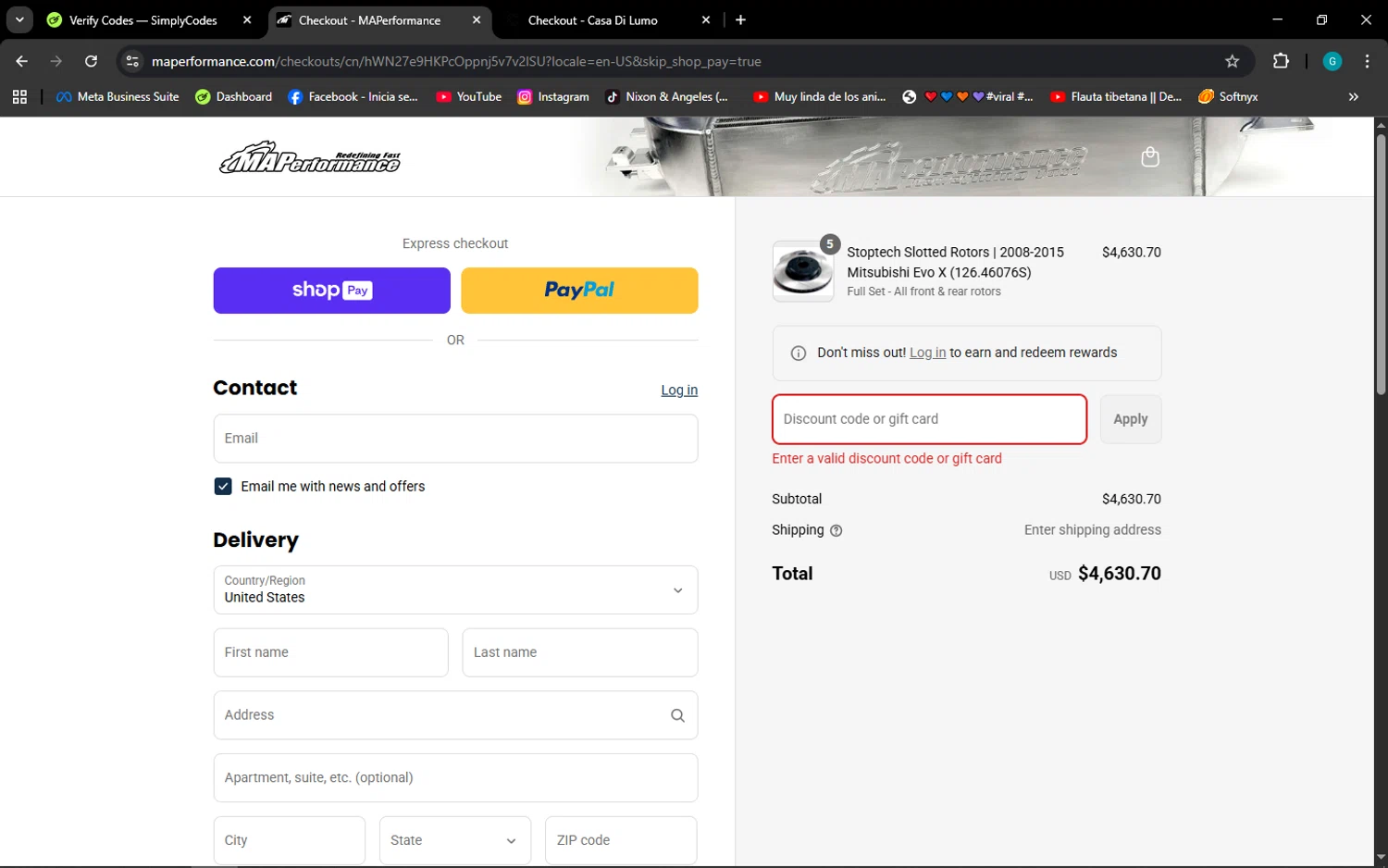Open the shipping help question icon
The image size is (1388, 868).
[x=837, y=531]
